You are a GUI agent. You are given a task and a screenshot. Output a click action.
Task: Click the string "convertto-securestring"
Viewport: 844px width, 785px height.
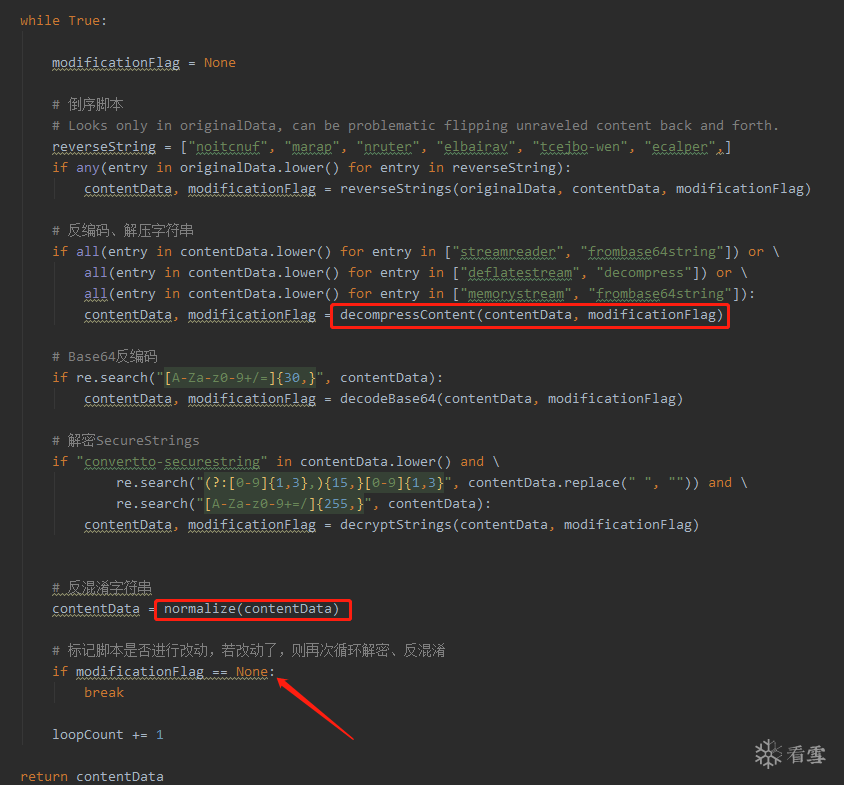pos(172,462)
